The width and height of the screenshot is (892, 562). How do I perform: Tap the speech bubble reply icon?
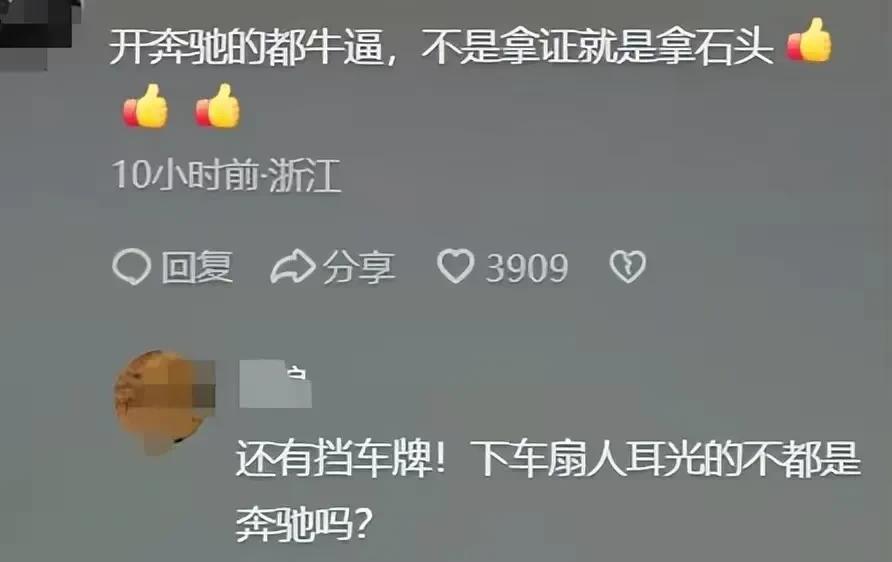(x=131, y=267)
